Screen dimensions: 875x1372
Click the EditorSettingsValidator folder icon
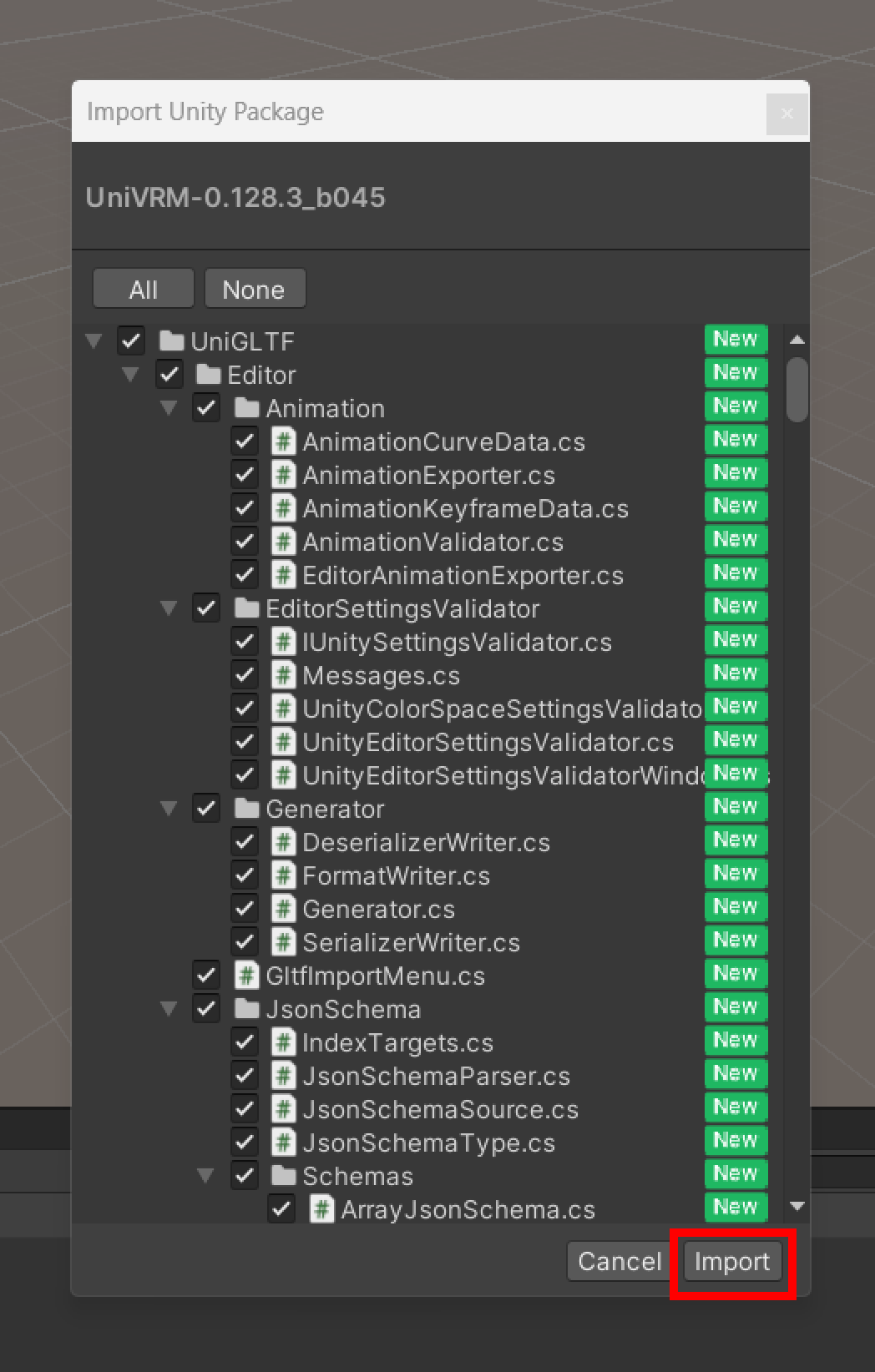coord(246,608)
